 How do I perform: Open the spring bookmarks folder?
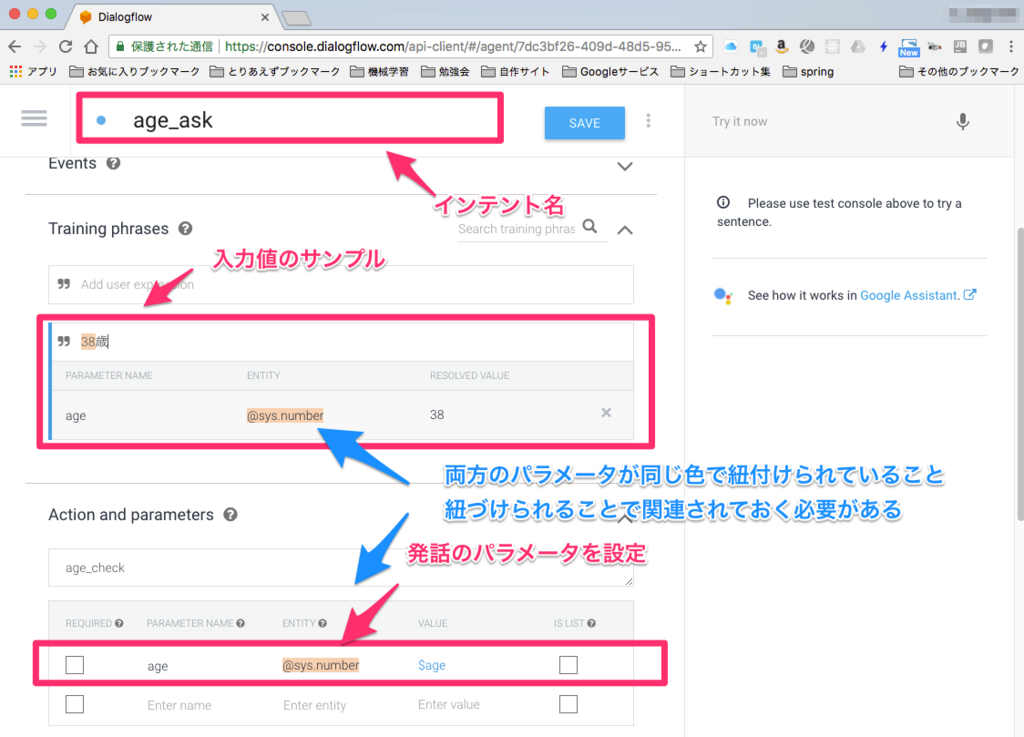click(x=808, y=71)
